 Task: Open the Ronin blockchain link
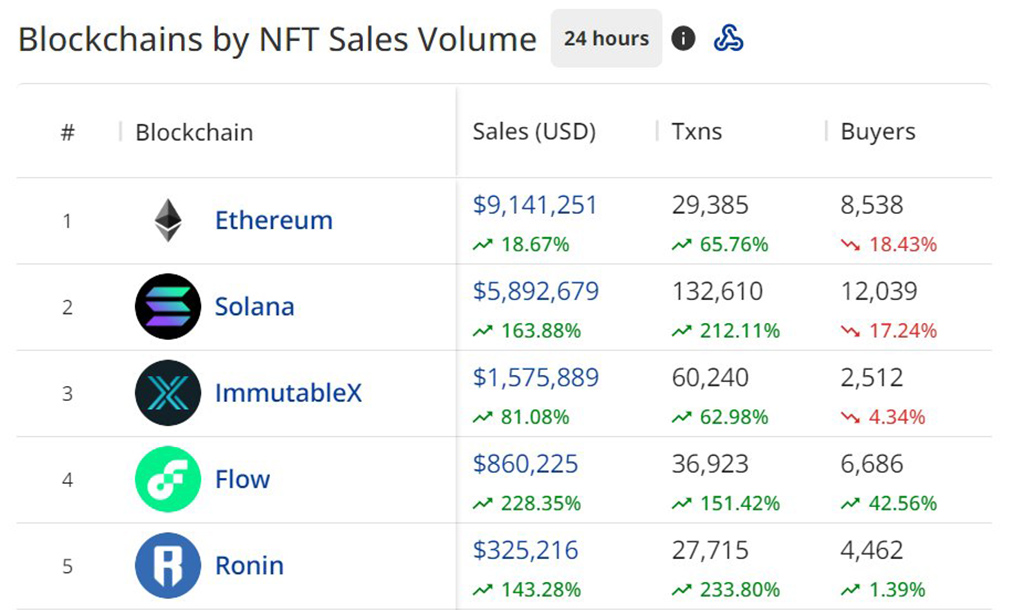(249, 565)
